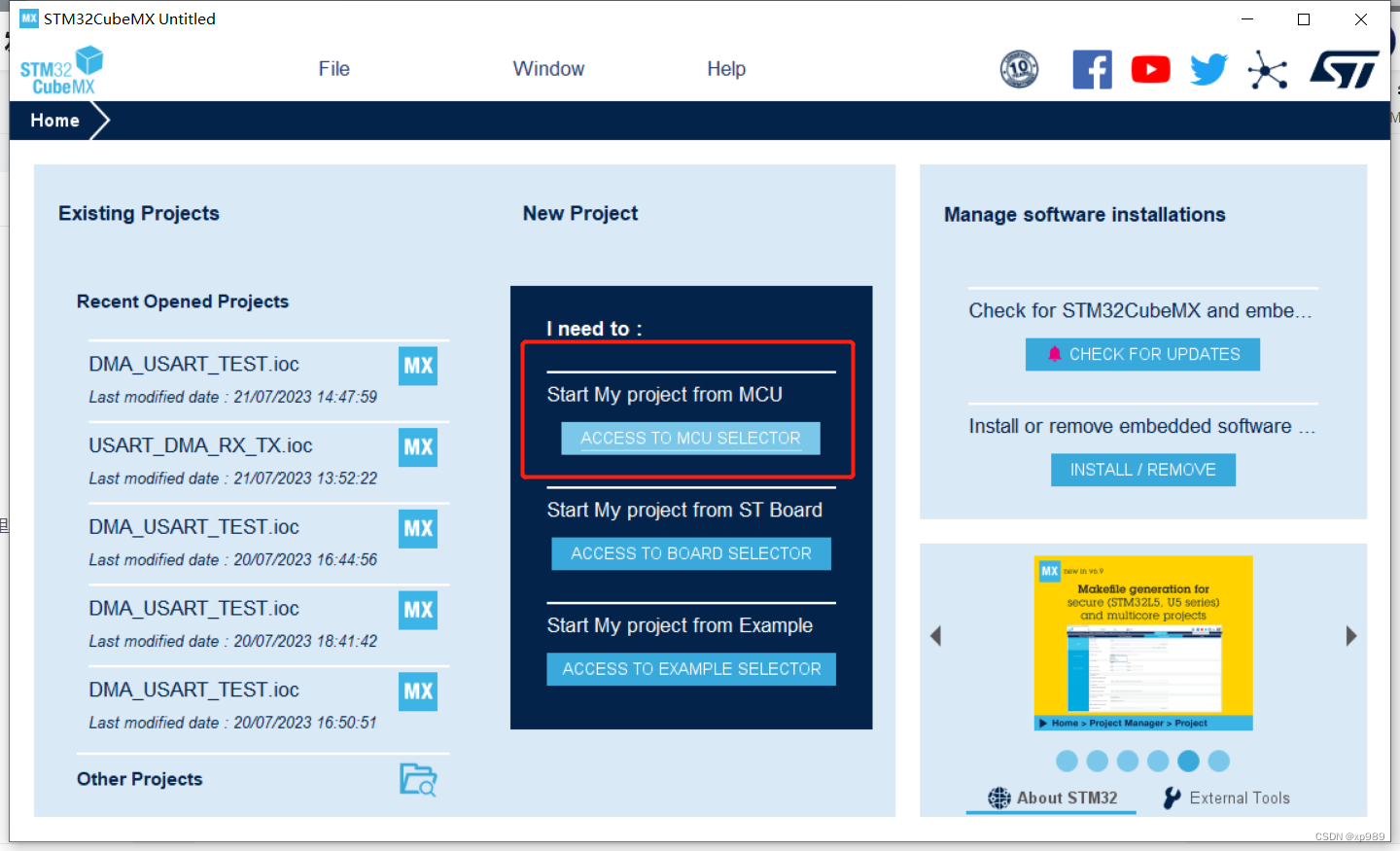Click 'Start My project from Example' text

click(680, 625)
